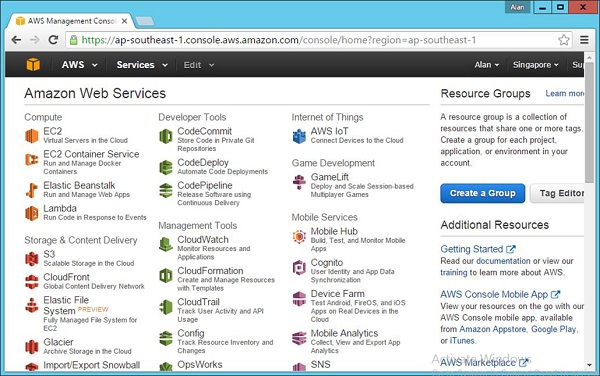Open the Lambda service name link
The width and height of the screenshot is (600, 376).
click(x=60, y=208)
